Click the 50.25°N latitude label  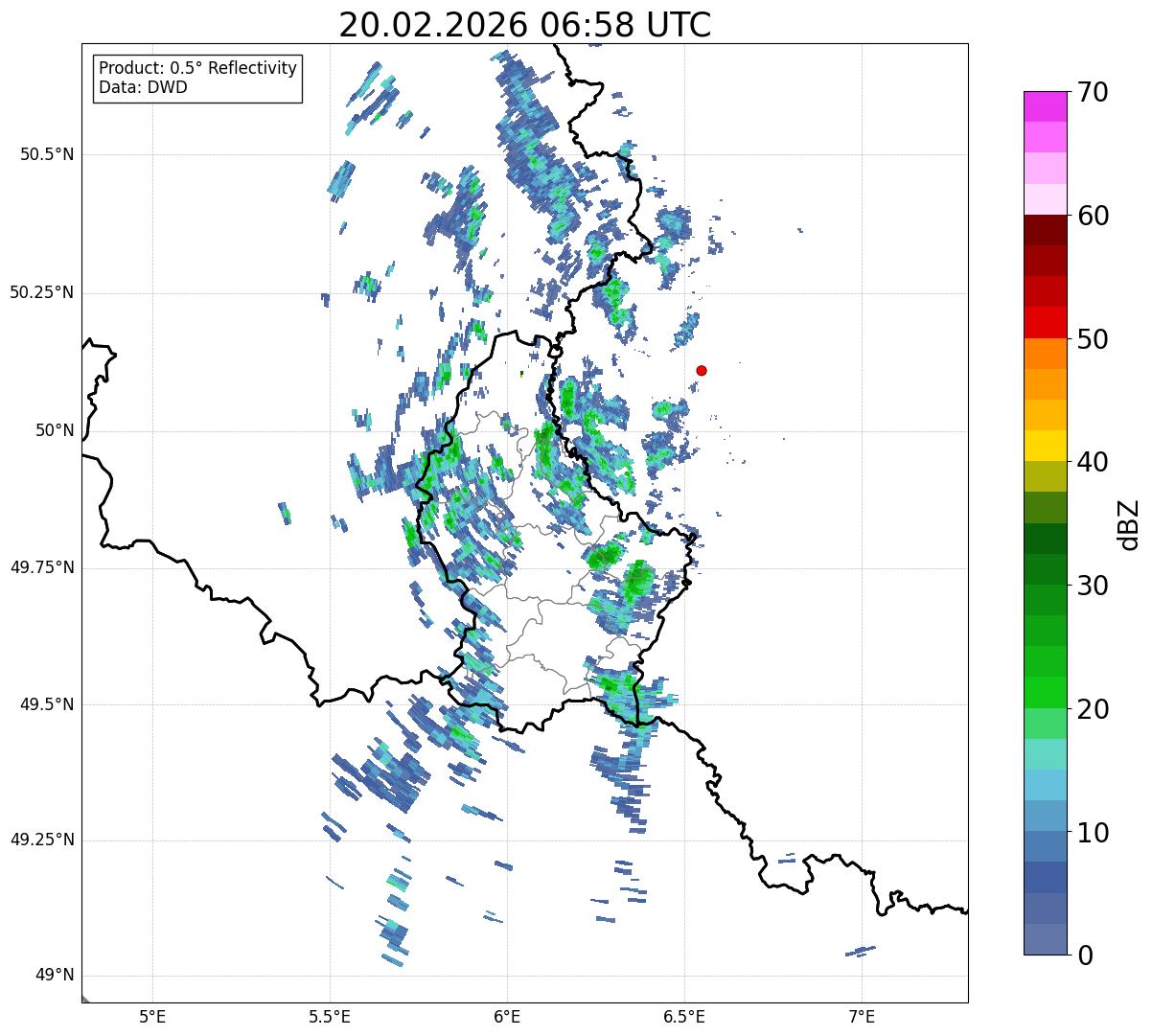point(42,292)
